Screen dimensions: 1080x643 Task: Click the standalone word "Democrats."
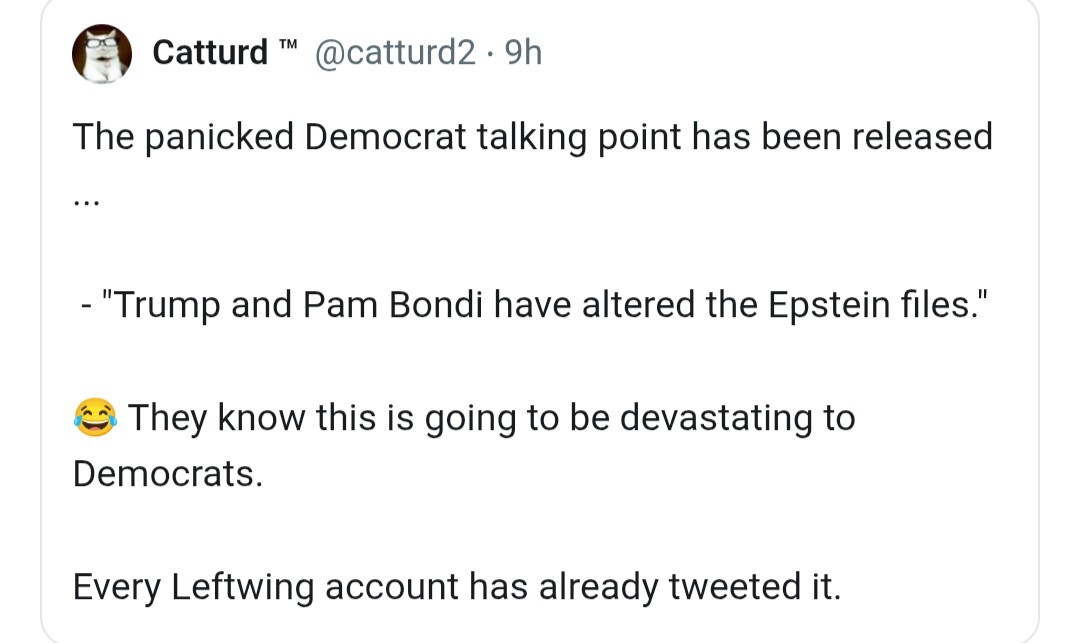(168, 473)
